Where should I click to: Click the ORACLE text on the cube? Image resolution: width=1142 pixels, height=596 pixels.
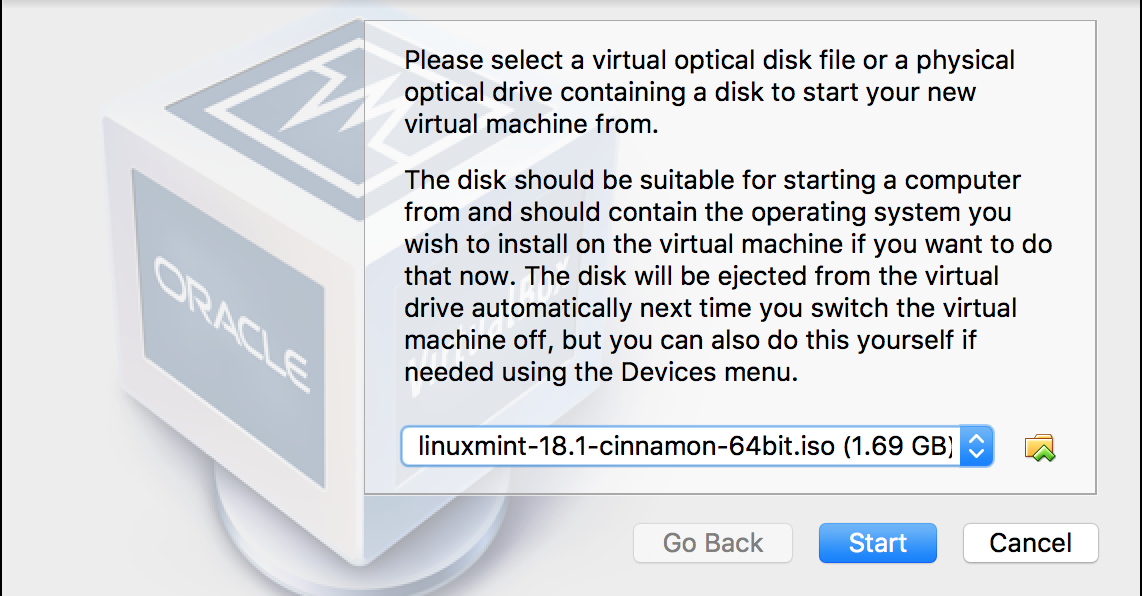point(232,324)
